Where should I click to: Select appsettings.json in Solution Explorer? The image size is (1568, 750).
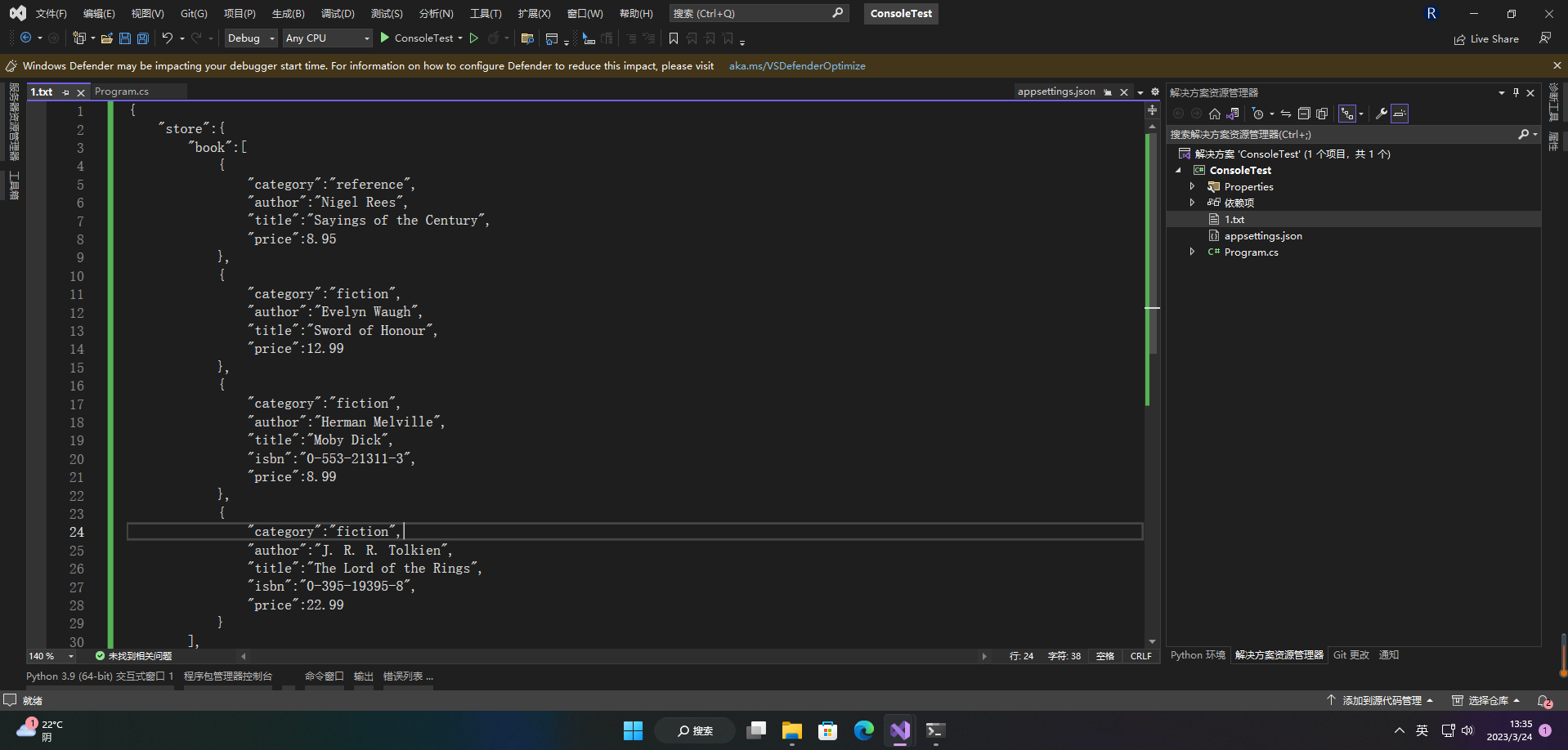pos(1263,236)
